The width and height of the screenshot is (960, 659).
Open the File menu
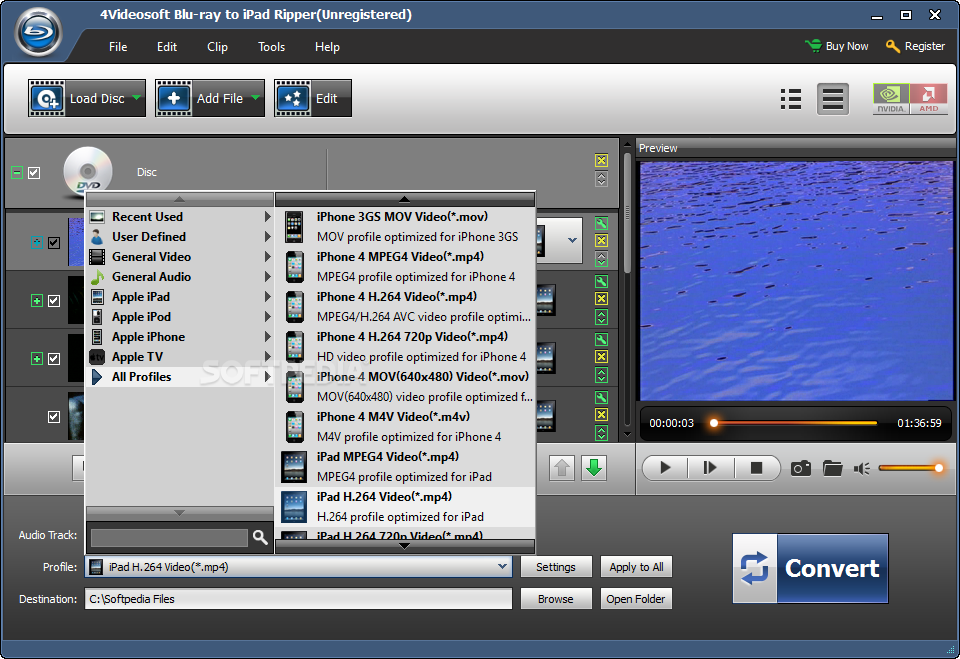coord(118,47)
